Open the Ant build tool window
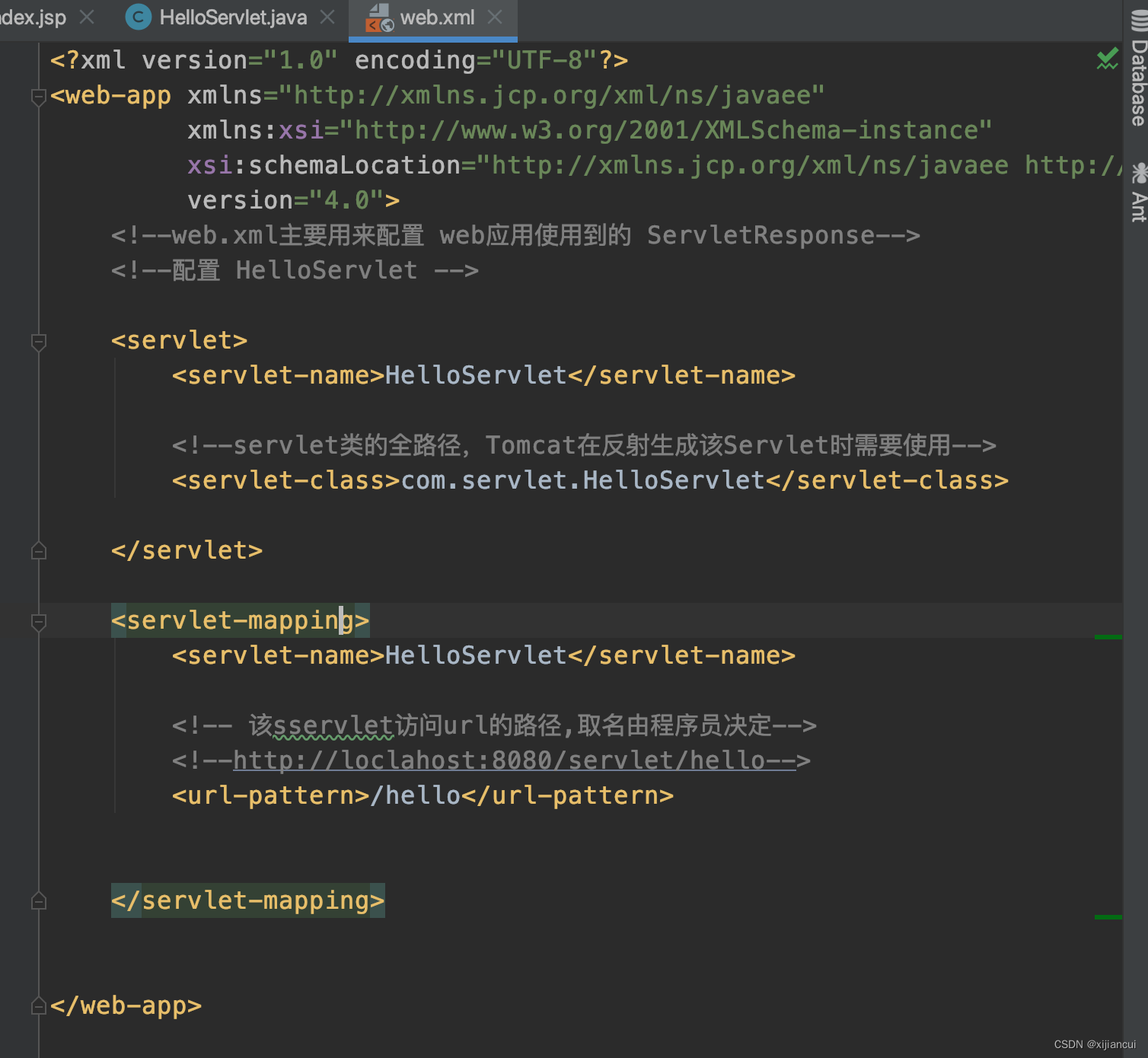The image size is (1148, 1058). point(1136,199)
